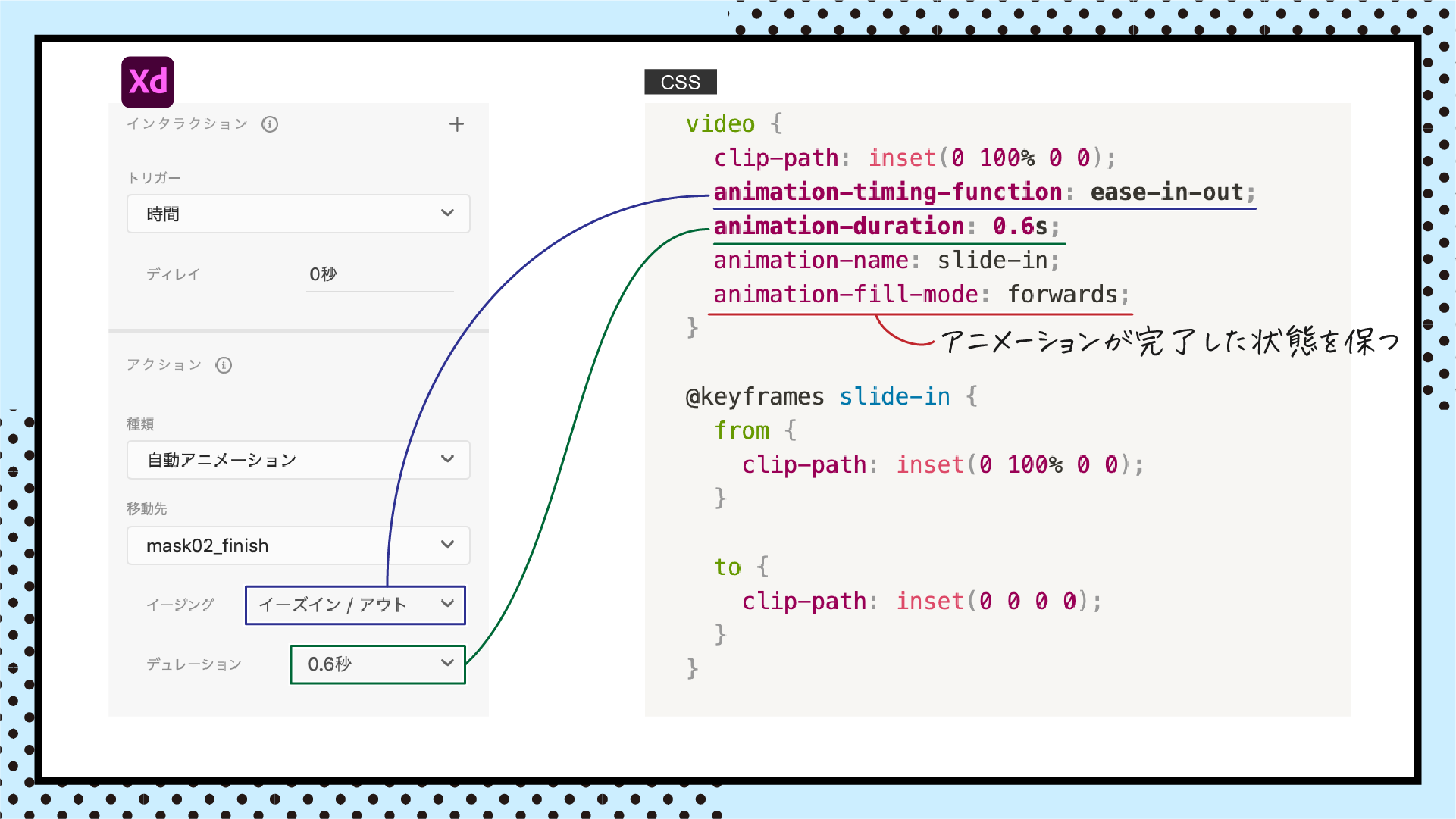Viewport: 1456px width, 819px height.
Task: Click the Adobe XD logo icon
Action: [x=148, y=82]
